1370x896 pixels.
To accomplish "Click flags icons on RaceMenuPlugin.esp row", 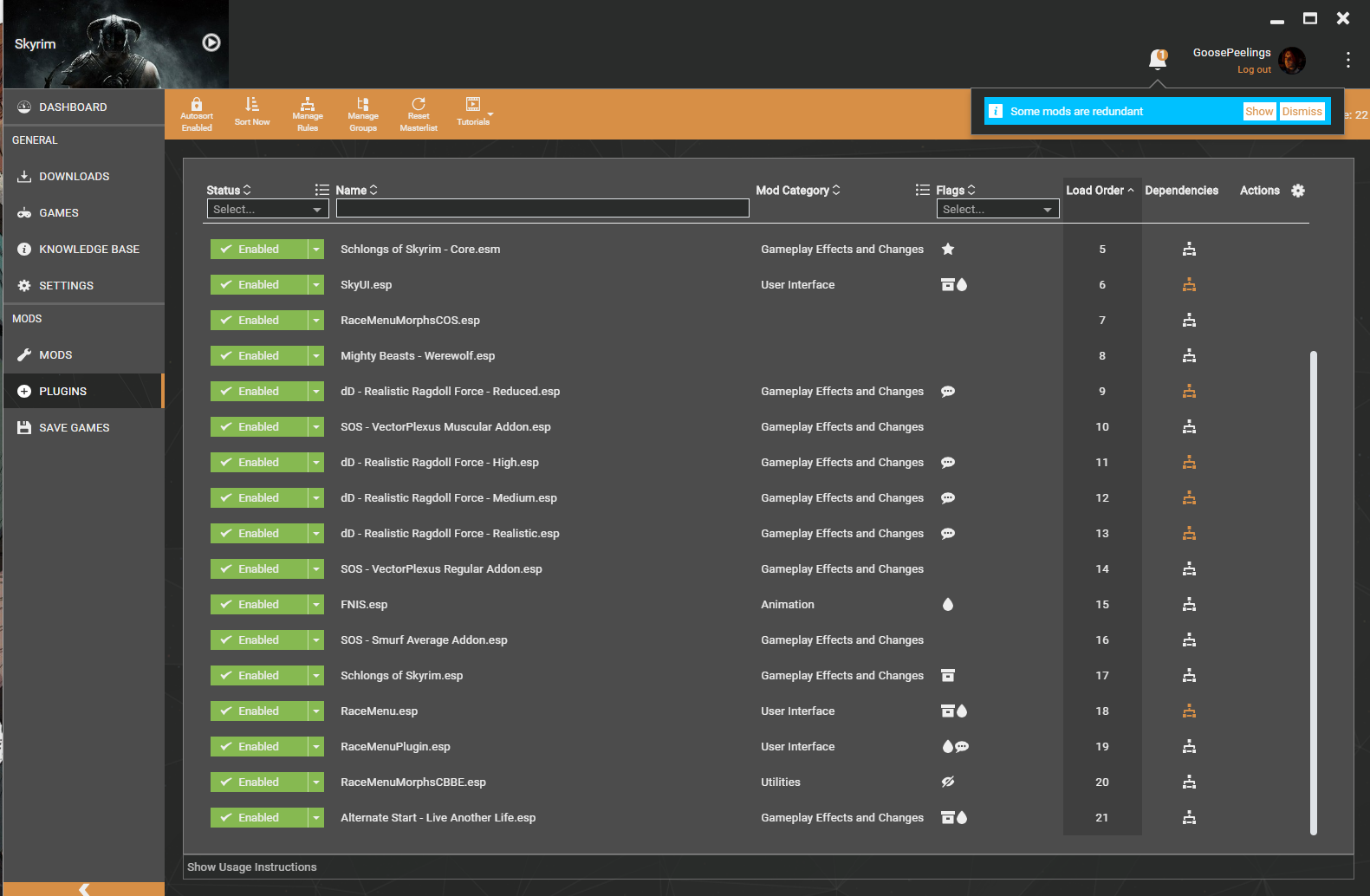I will point(955,747).
